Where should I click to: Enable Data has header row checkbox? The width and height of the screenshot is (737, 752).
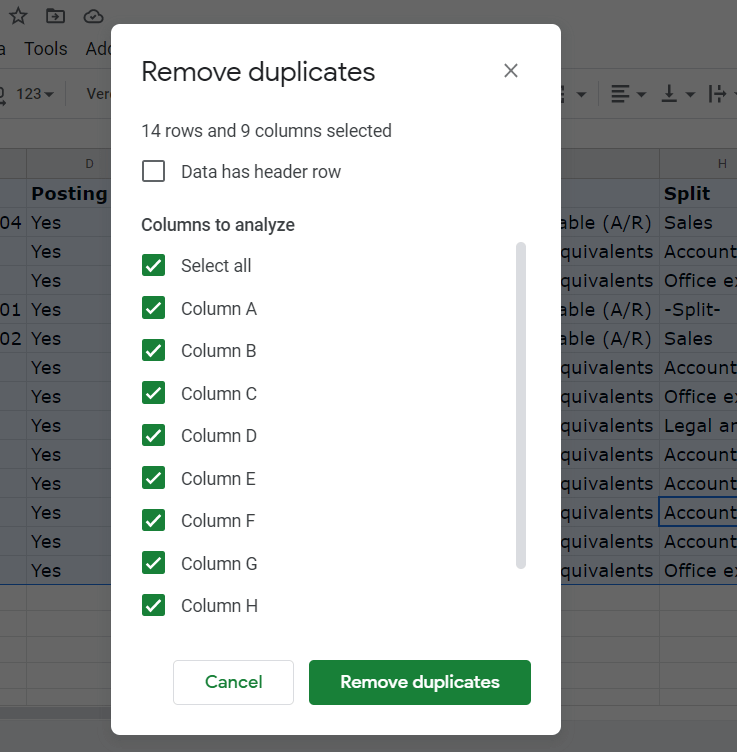(x=153, y=171)
